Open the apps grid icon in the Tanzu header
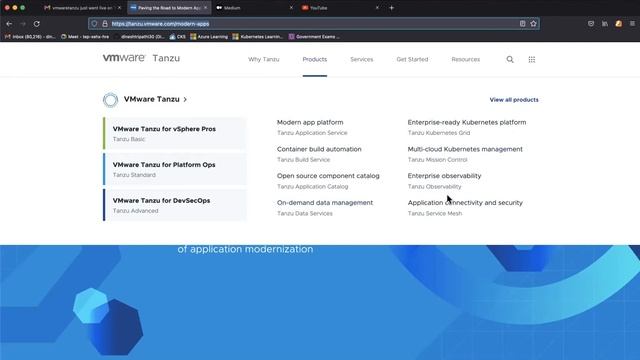 click(531, 60)
